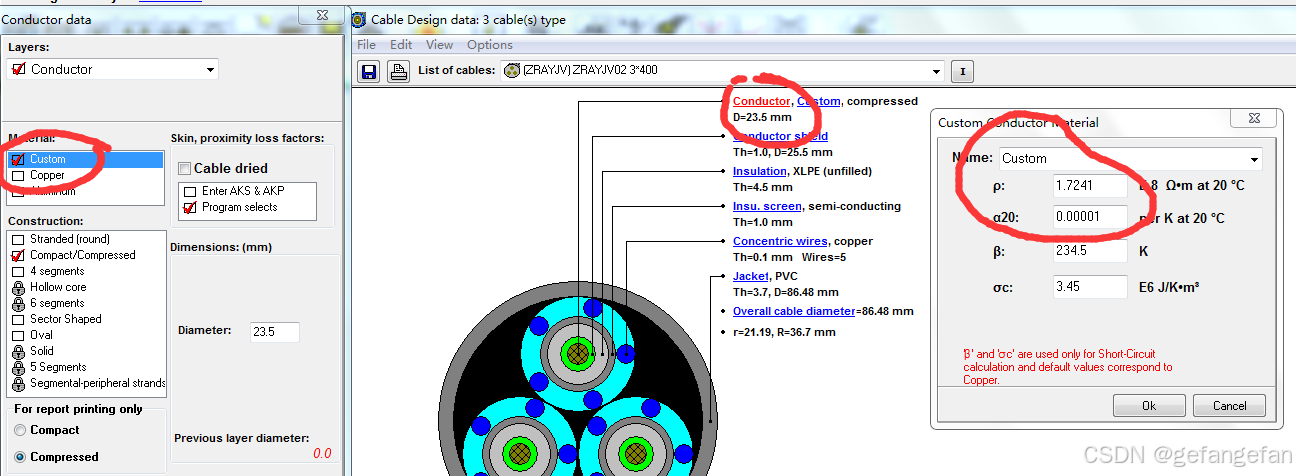Image resolution: width=1296 pixels, height=476 pixels.
Task: Close the Conductor data window
Action: (323, 15)
